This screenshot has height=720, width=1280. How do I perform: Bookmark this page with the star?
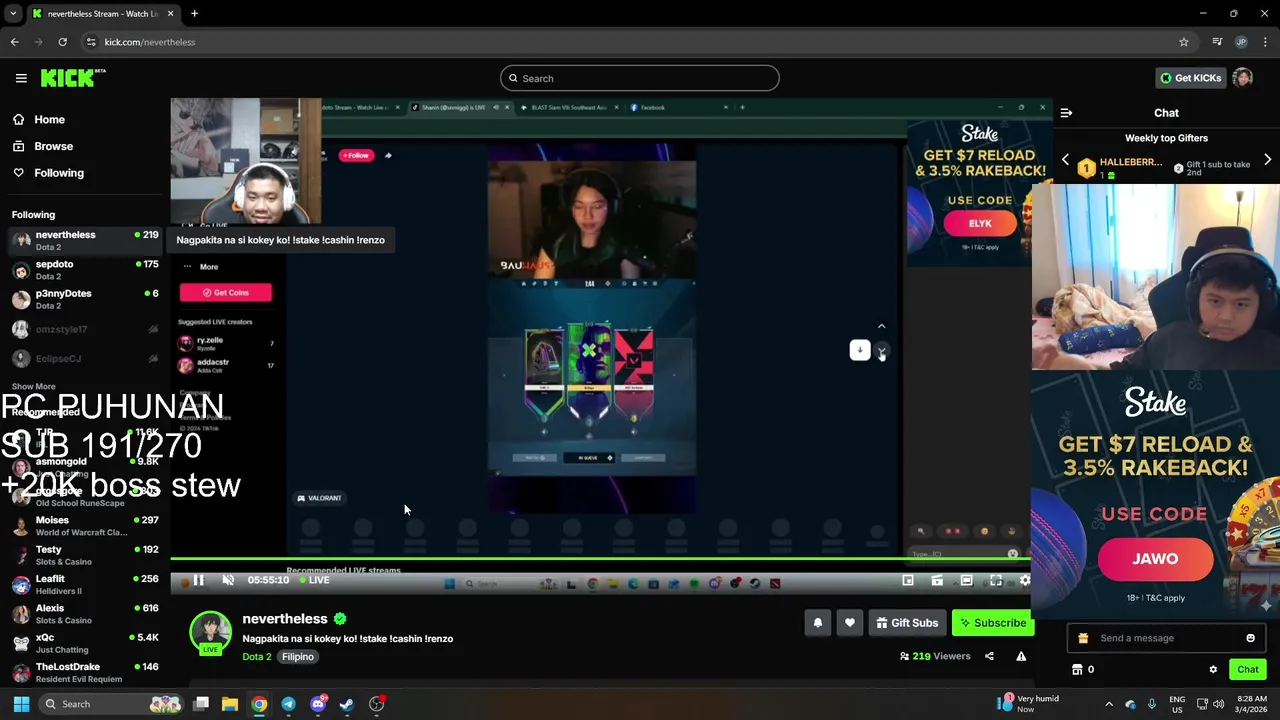(x=1184, y=42)
